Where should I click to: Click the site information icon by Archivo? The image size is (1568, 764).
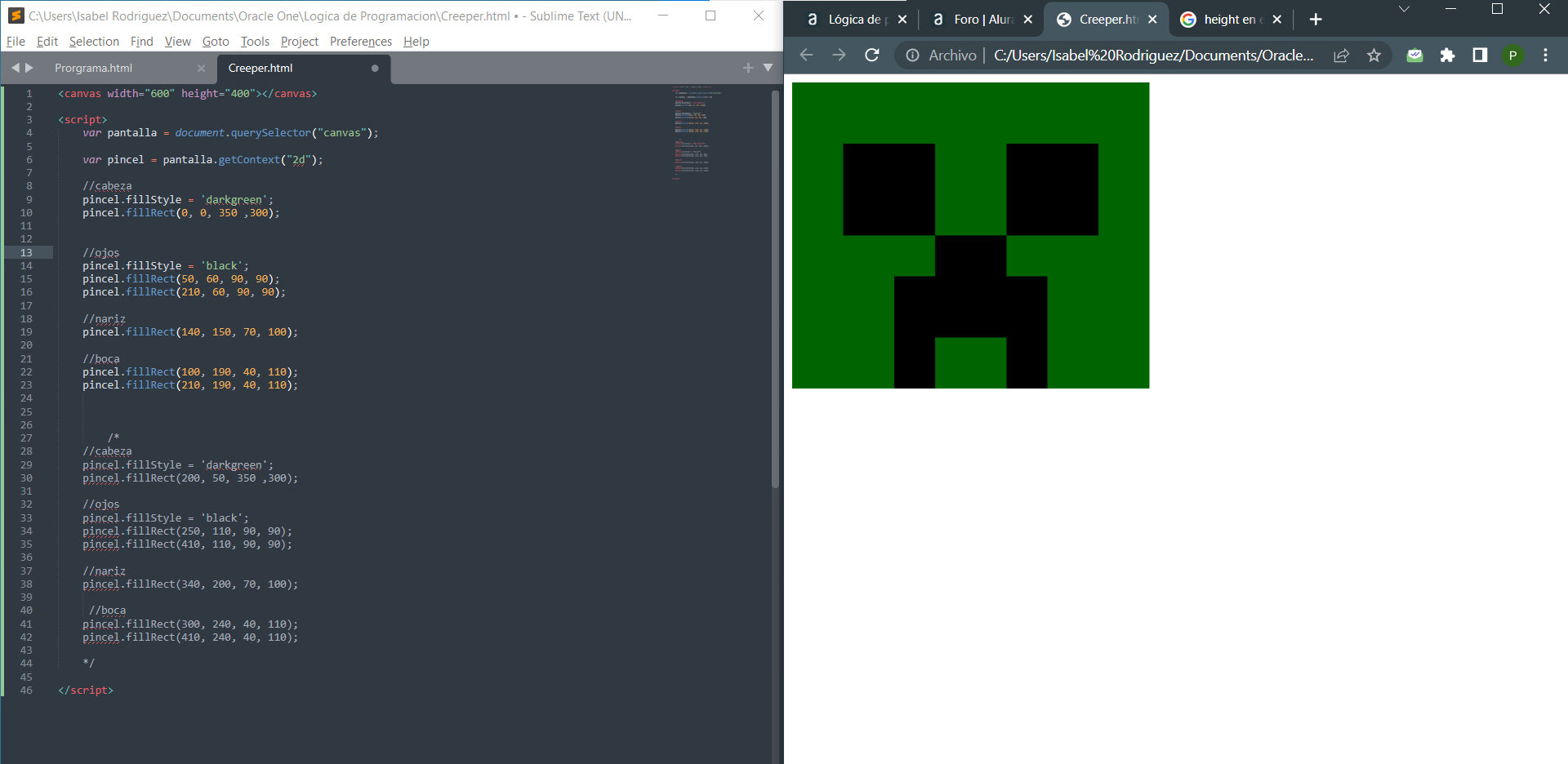coord(912,56)
